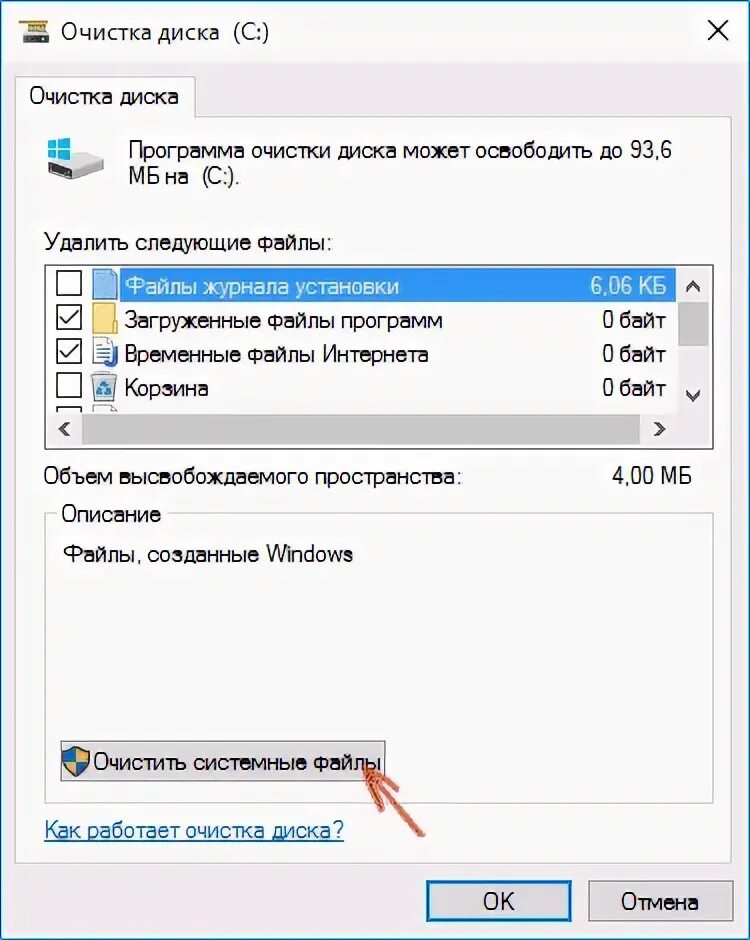This screenshot has height=940, width=750.
Task: Click the document icon for Временные файлы Интернета
Action: coord(104,352)
